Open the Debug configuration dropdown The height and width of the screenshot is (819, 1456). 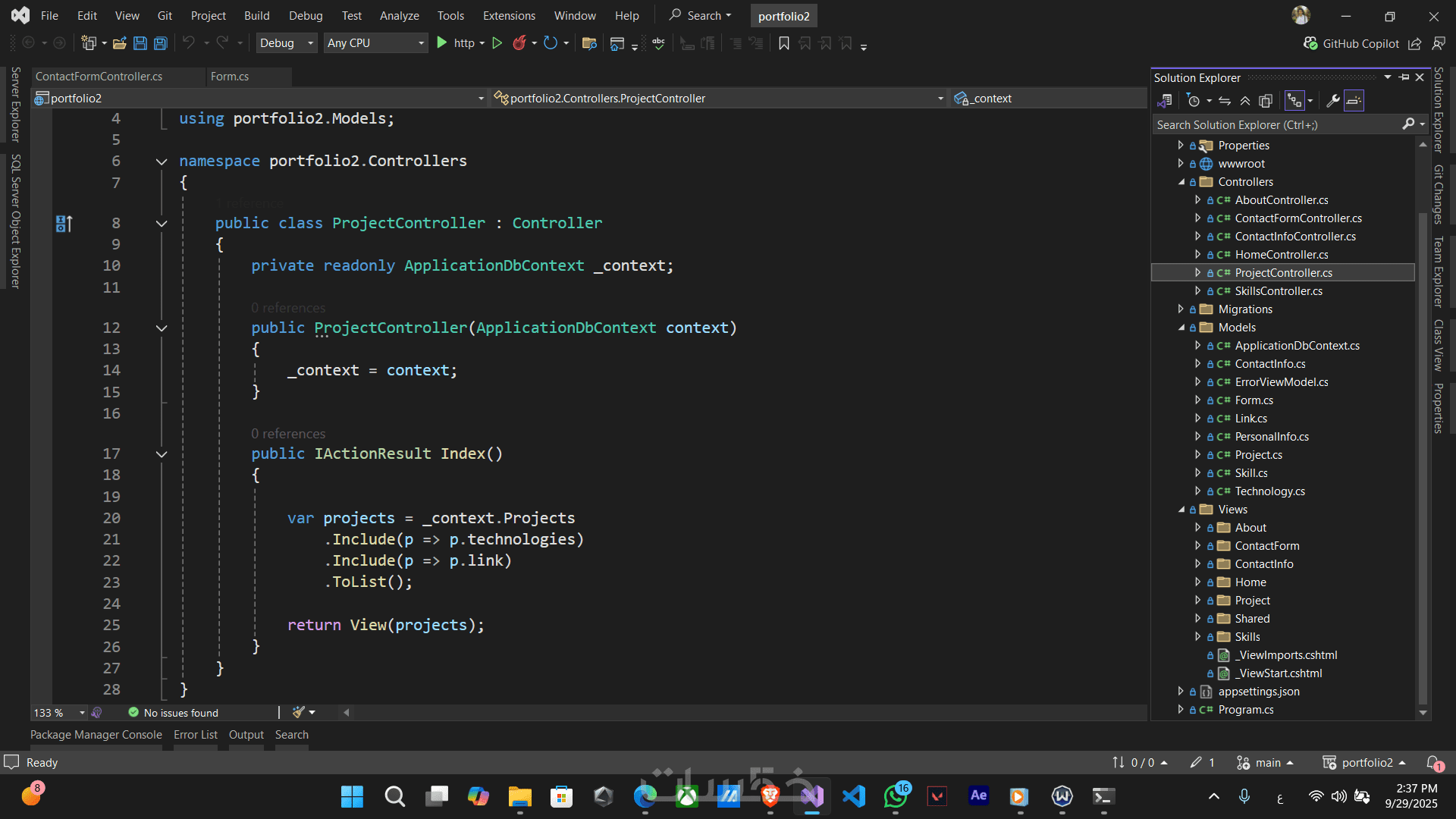[286, 43]
